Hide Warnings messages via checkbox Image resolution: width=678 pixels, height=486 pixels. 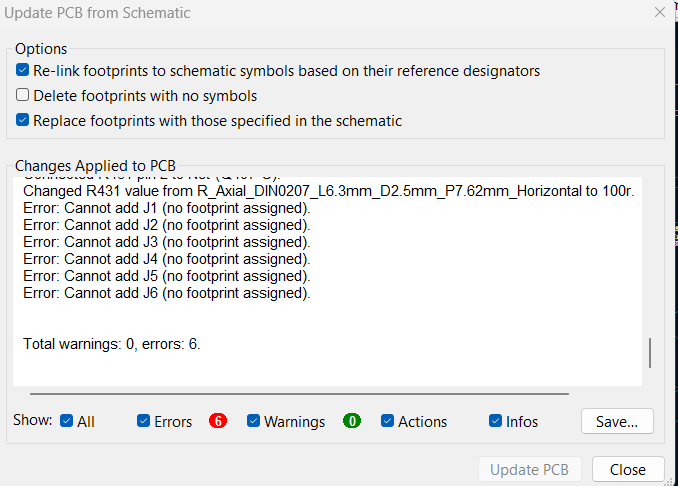coord(253,421)
